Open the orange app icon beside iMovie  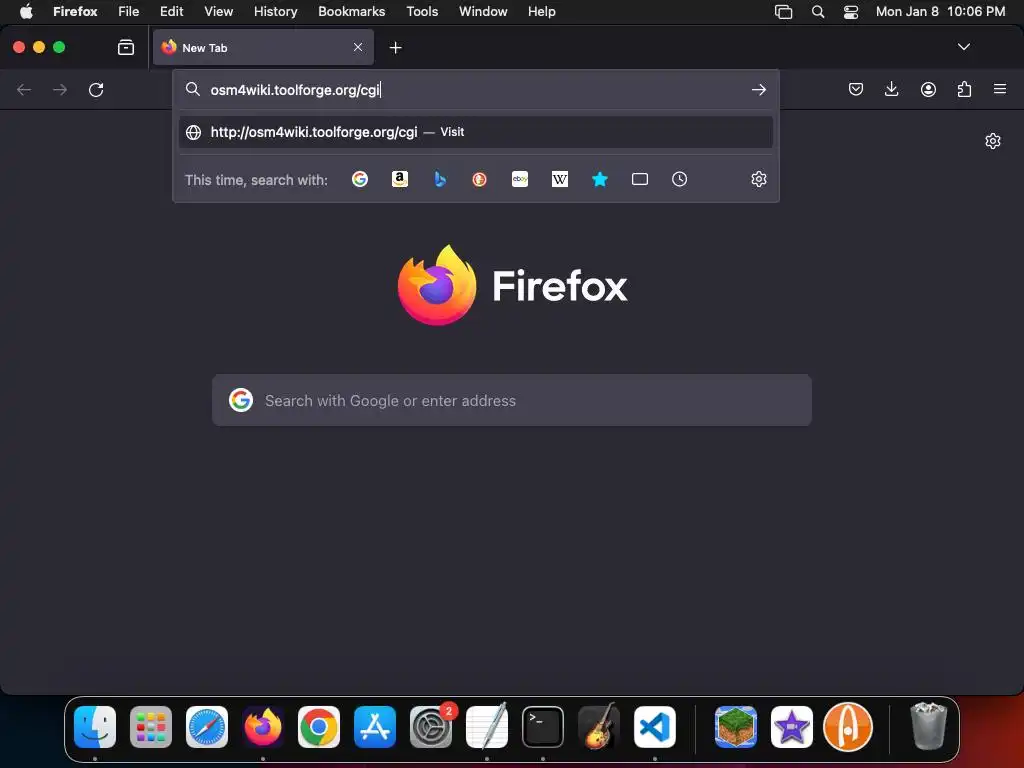click(848, 727)
